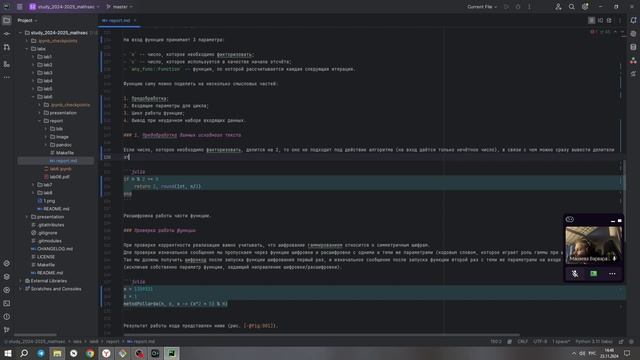Screen dimensions: 640x360
Task: Open the Services tool window
Action: [x=7, y=290]
